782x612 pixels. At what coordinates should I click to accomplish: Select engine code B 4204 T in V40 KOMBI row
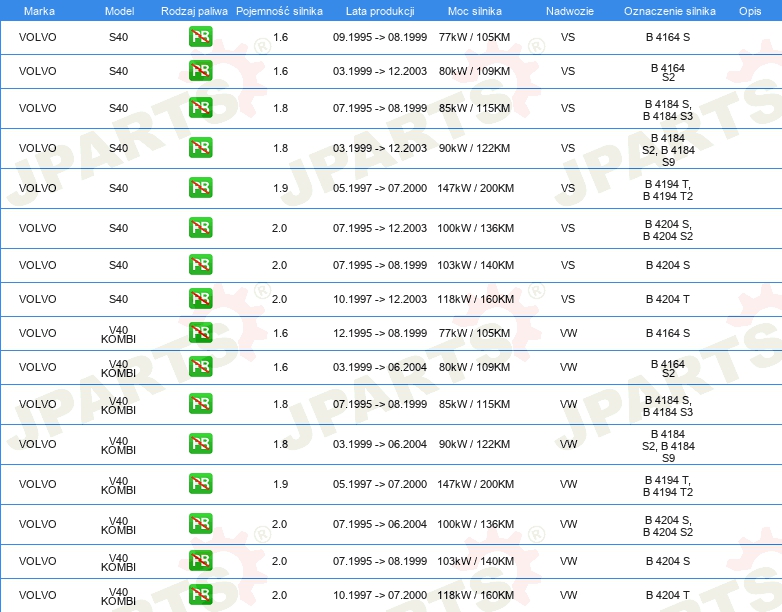coord(668,595)
